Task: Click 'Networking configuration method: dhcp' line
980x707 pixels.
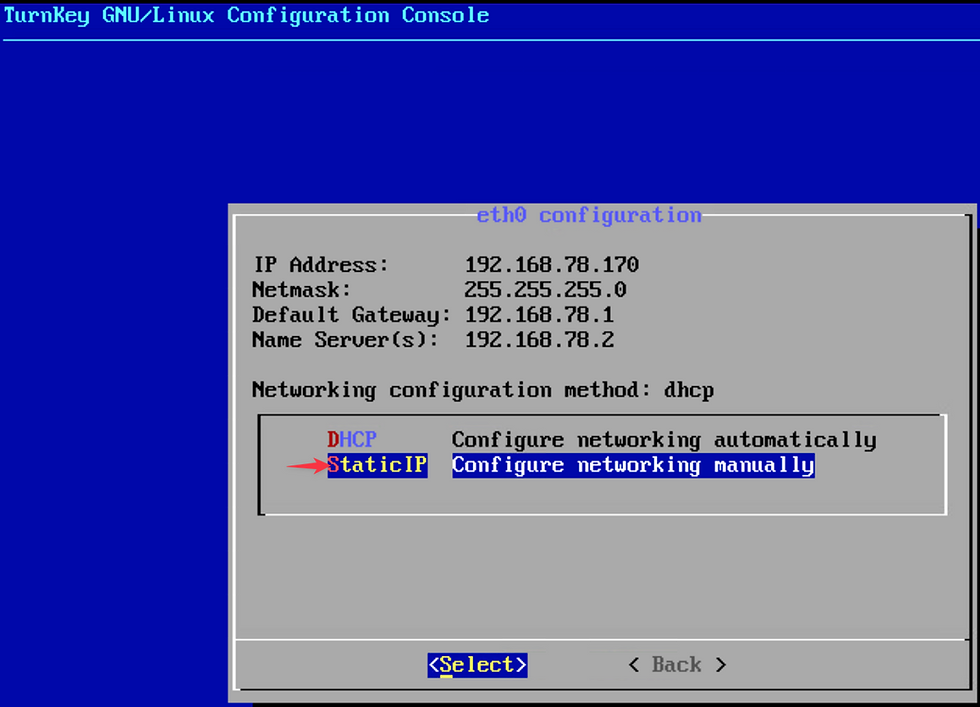Action: pos(482,390)
